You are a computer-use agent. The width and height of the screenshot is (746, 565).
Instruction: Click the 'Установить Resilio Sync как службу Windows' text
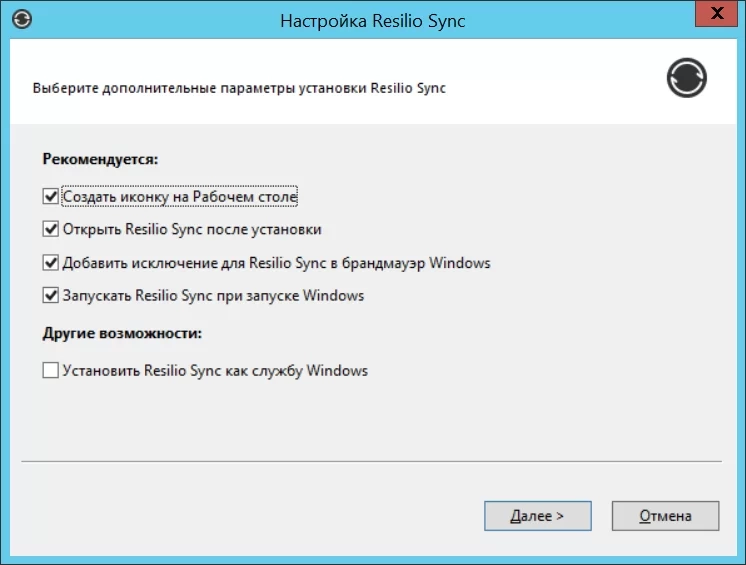(x=215, y=371)
